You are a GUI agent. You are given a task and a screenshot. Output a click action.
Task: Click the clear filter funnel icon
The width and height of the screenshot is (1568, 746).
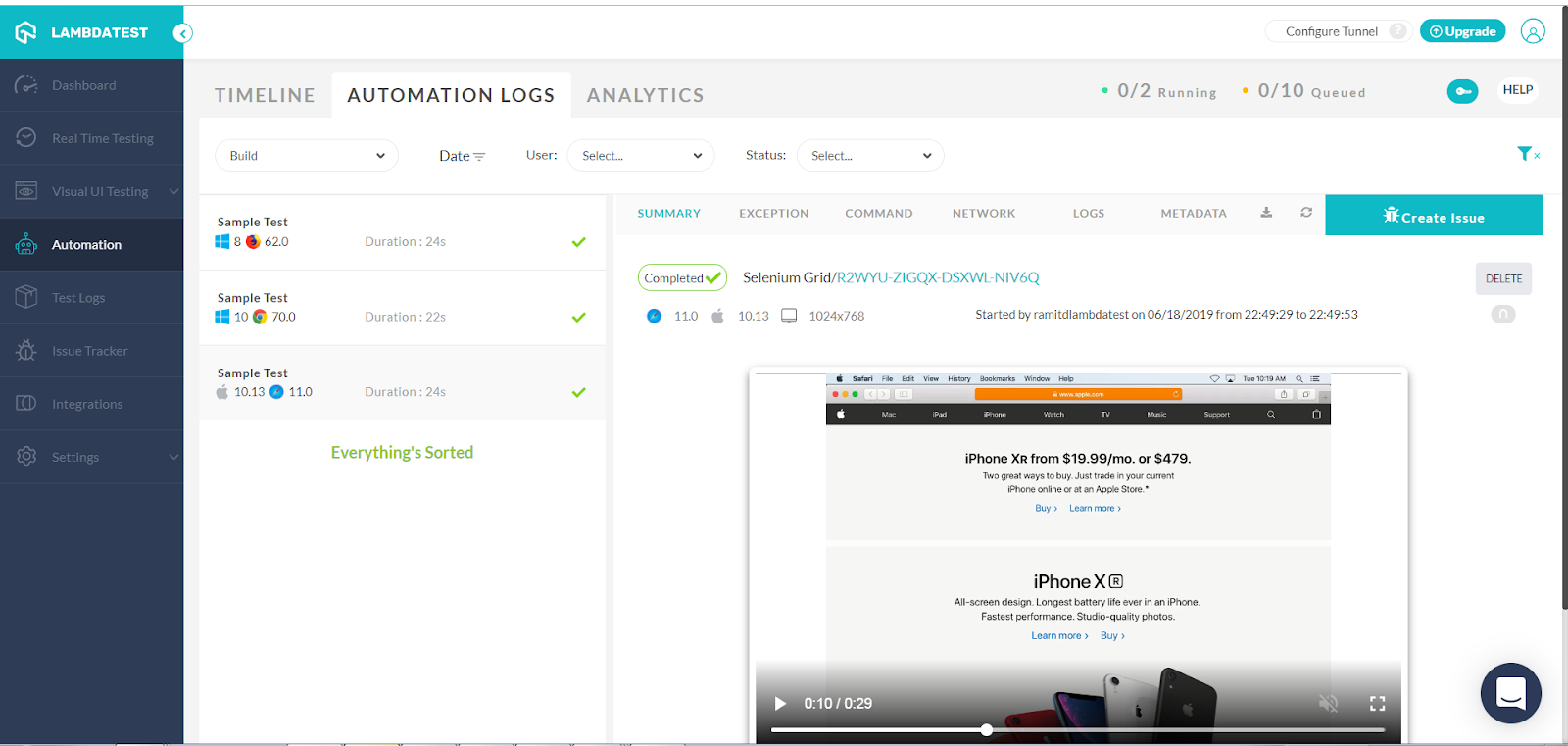1527,154
